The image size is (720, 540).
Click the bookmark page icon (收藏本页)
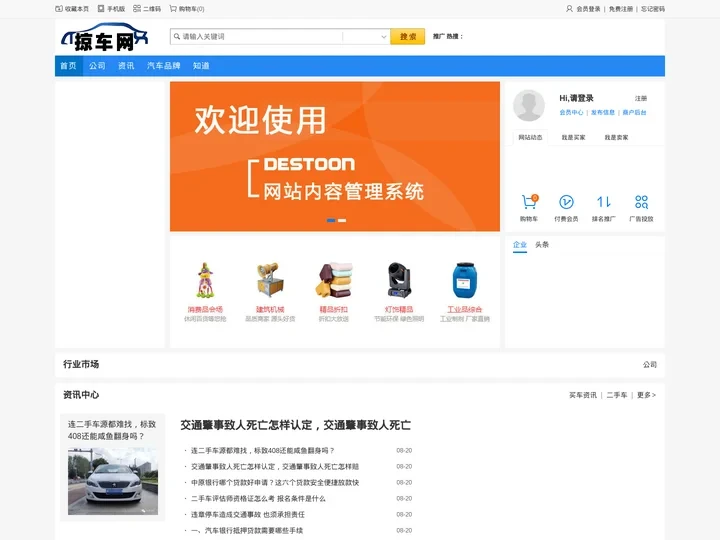point(59,9)
